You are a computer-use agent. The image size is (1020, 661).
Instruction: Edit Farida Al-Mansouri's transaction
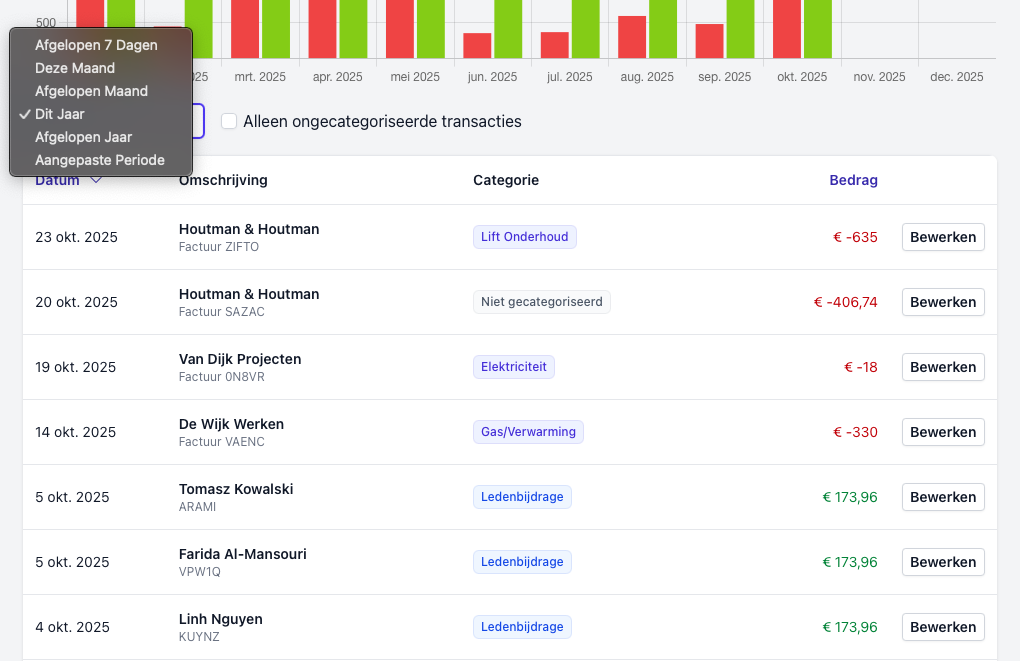point(943,562)
